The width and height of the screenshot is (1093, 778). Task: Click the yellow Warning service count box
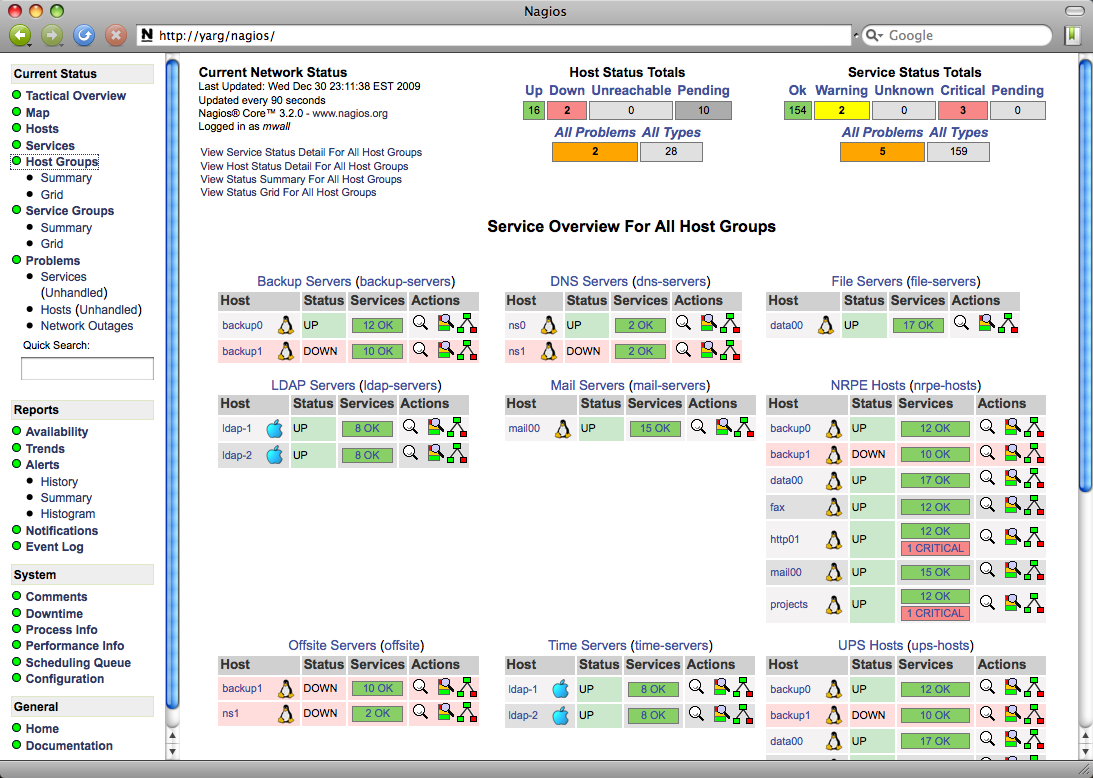click(841, 111)
